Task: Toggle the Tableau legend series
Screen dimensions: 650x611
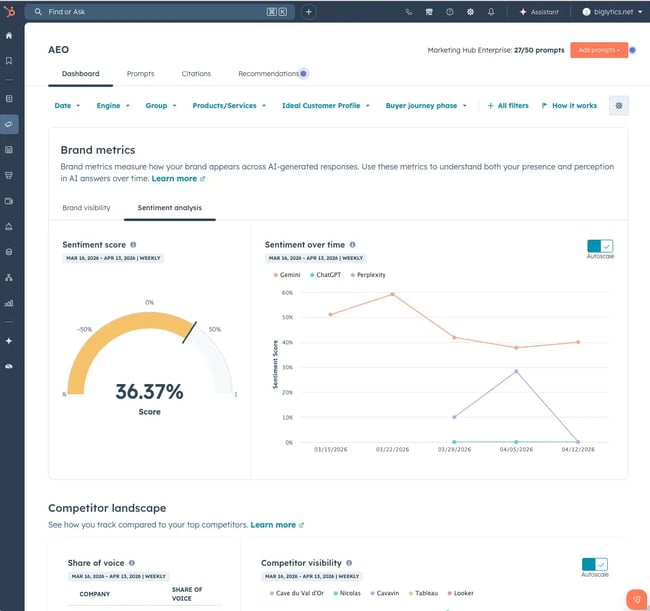Action: tap(423, 593)
